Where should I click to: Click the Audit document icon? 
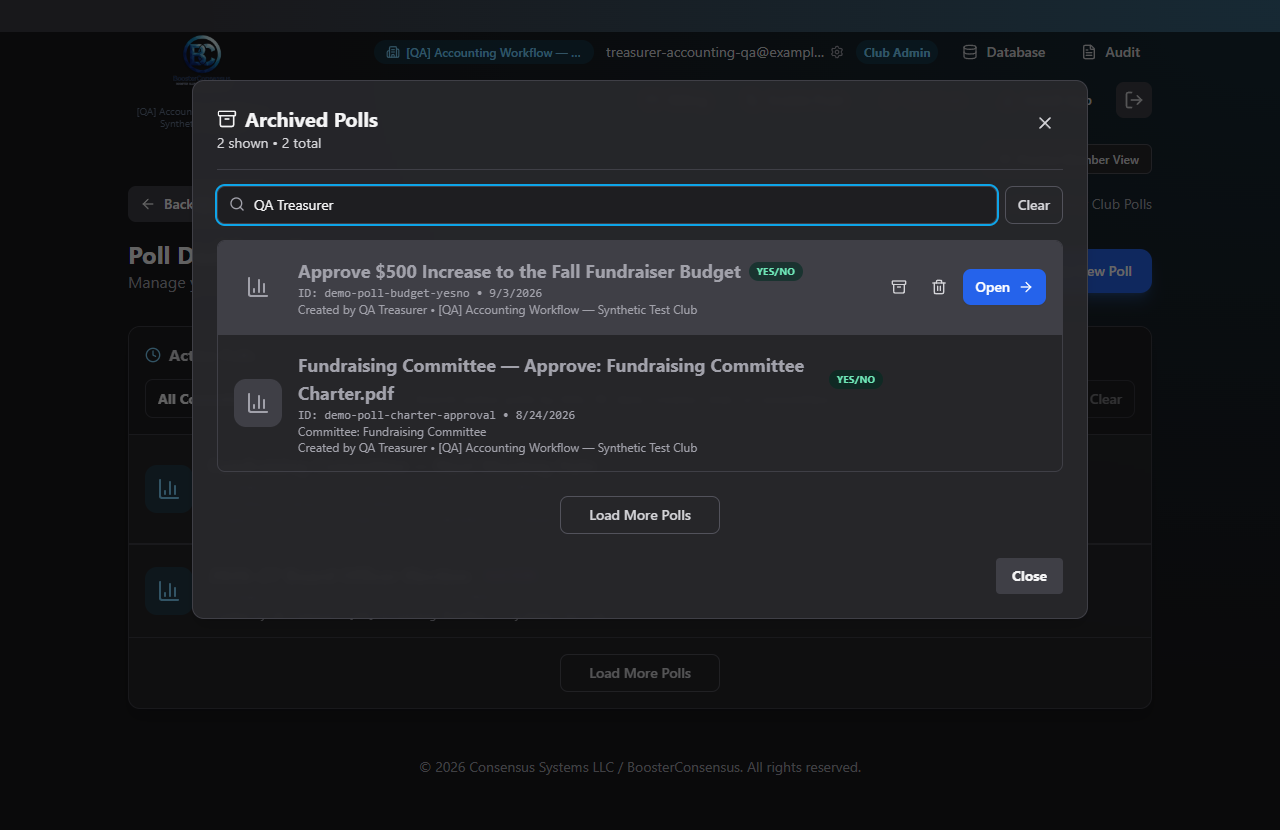pos(1089,52)
